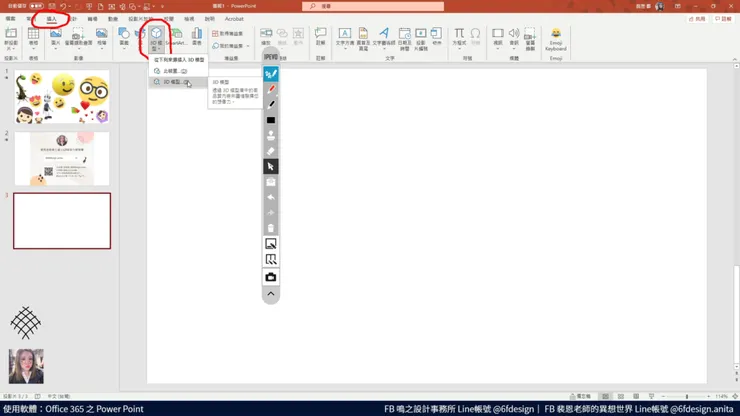Select blank slide 3 thumbnail
This screenshot has height=416, width=740.
62,221
